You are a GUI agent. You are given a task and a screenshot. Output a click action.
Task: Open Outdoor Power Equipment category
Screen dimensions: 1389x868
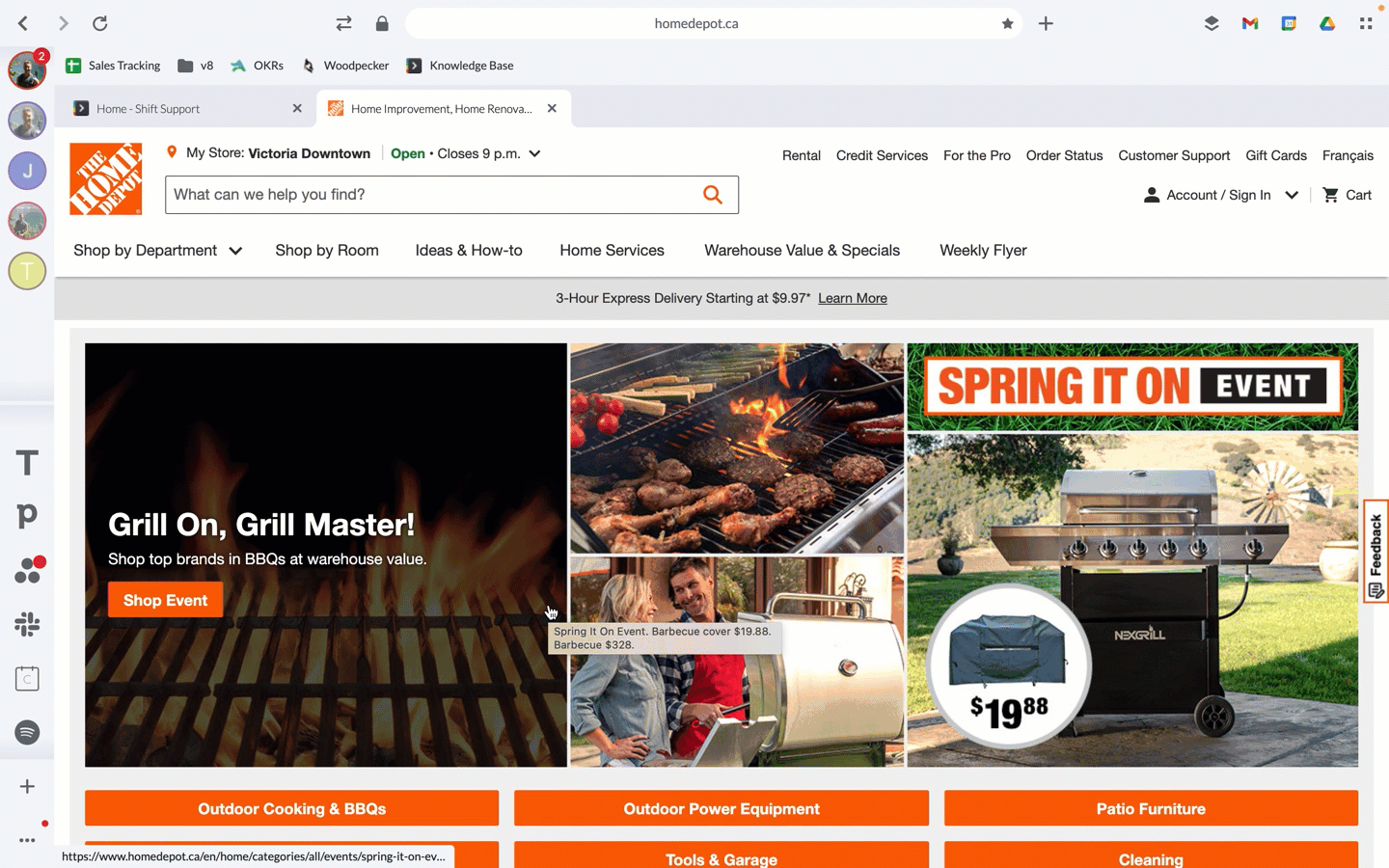tap(722, 808)
